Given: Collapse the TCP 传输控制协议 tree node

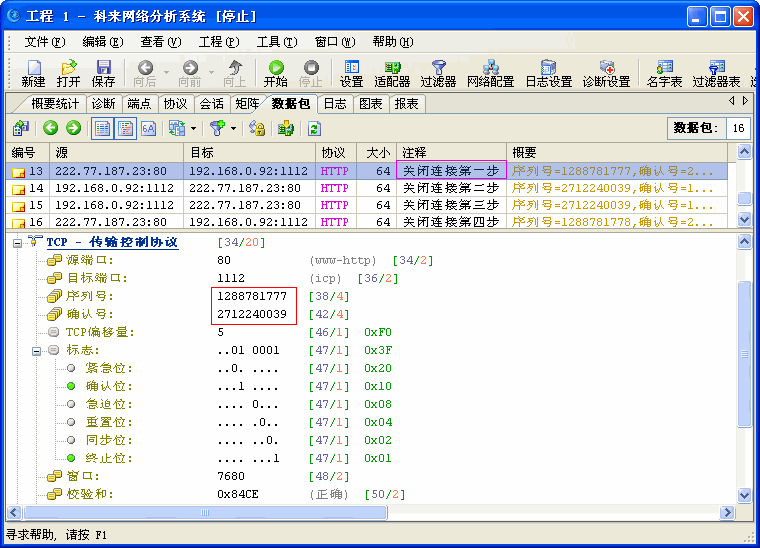Looking at the screenshot, I should (x=17, y=243).
